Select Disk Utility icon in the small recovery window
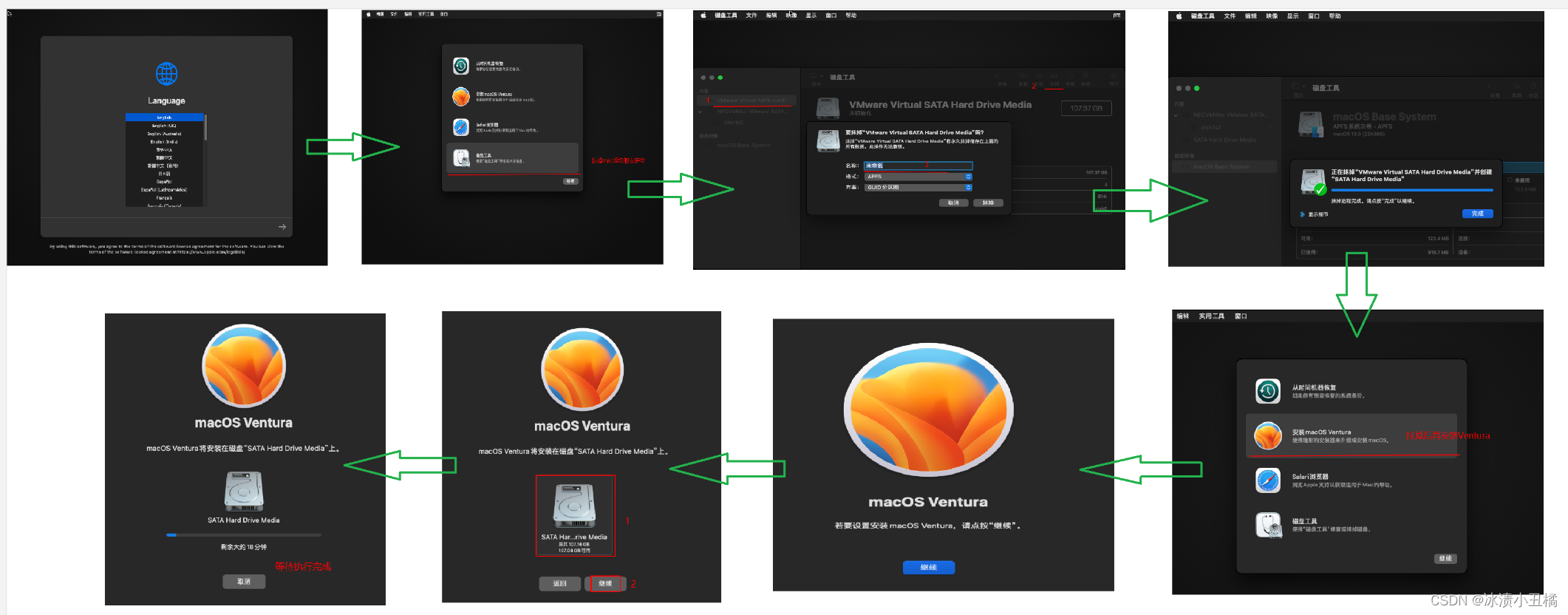1568x615 pixels. click(x=461, y=158)
